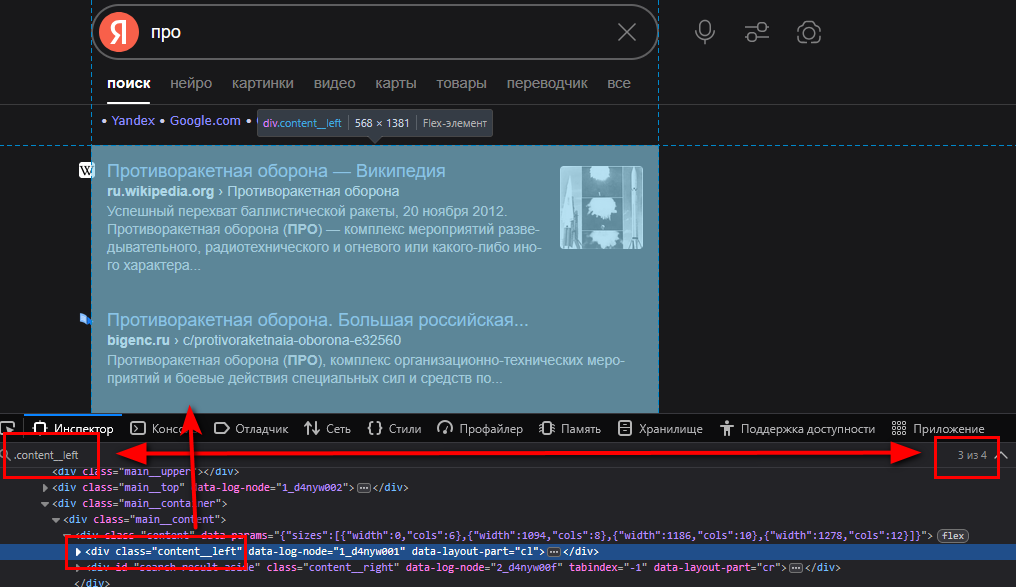Viewport: 1016px width, 587px height.
Task: Activate the element picker icon in DevTools
Action: (8, 428)
